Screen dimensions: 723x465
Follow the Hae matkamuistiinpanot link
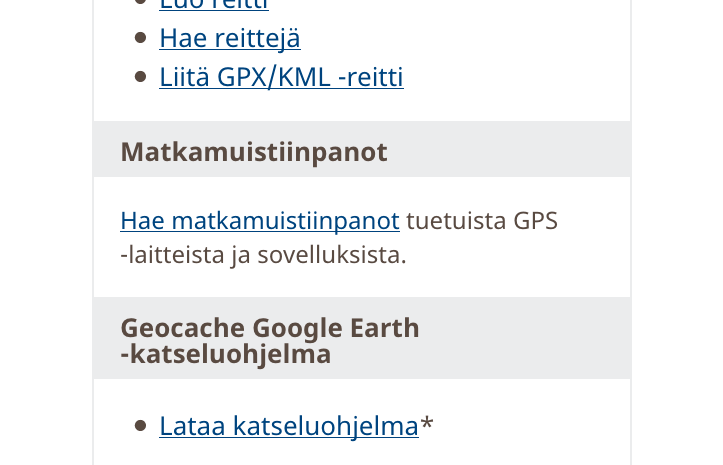pos(259,221)
